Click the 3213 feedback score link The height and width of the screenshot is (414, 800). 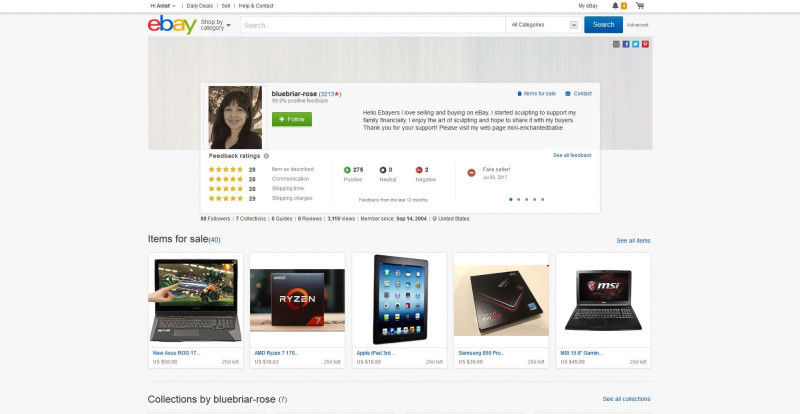[327, 94]
